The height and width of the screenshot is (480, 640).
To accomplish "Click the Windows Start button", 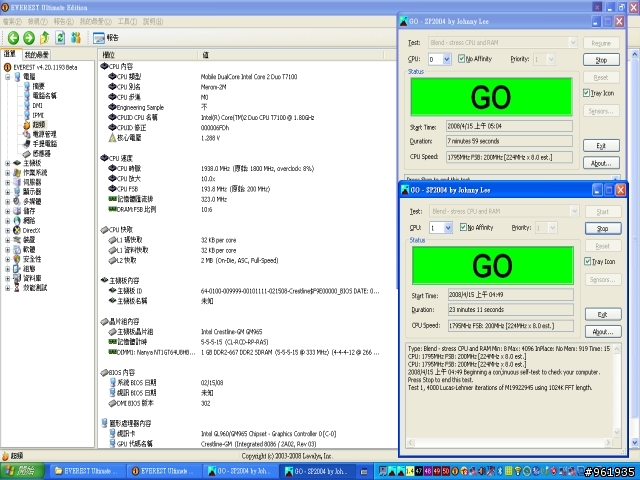I will [20, 471].
